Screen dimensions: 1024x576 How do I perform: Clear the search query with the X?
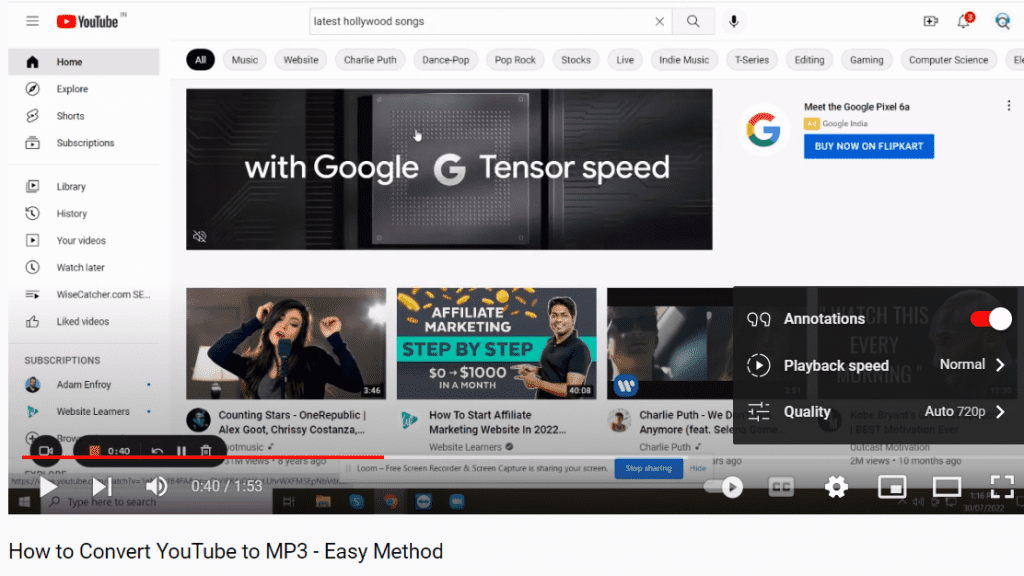(660, 22)
